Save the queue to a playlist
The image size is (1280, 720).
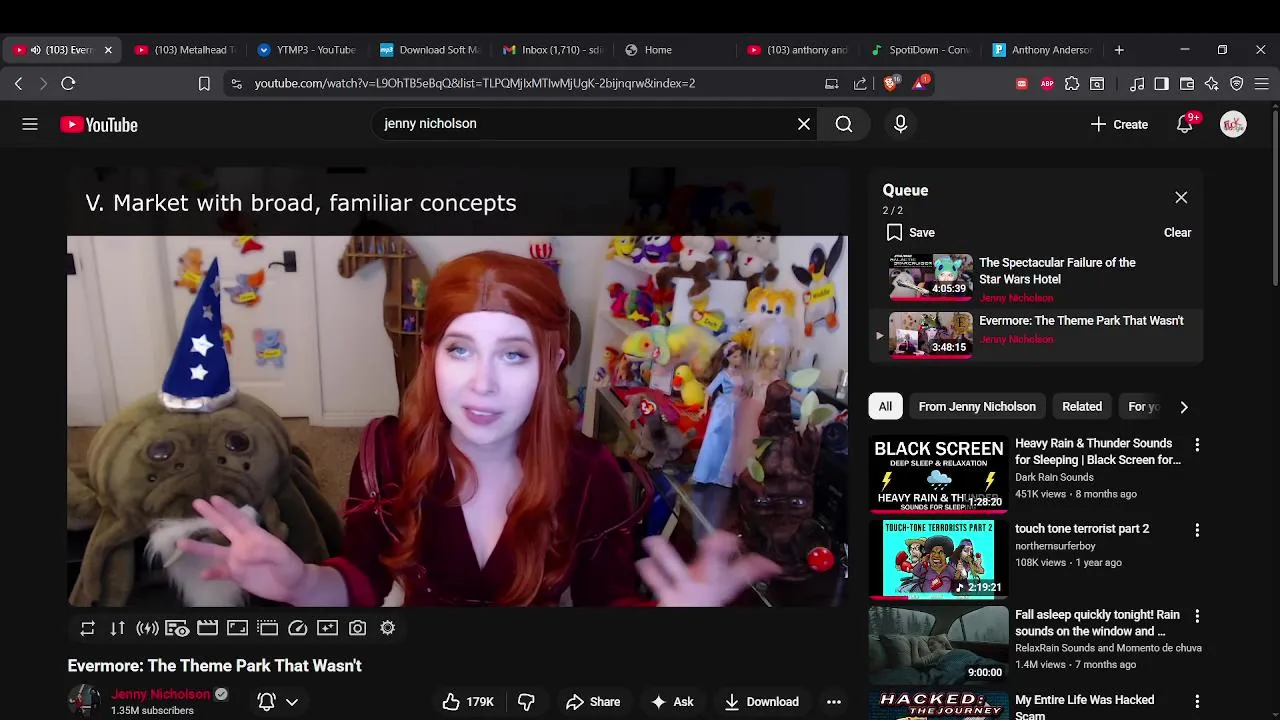910,232
